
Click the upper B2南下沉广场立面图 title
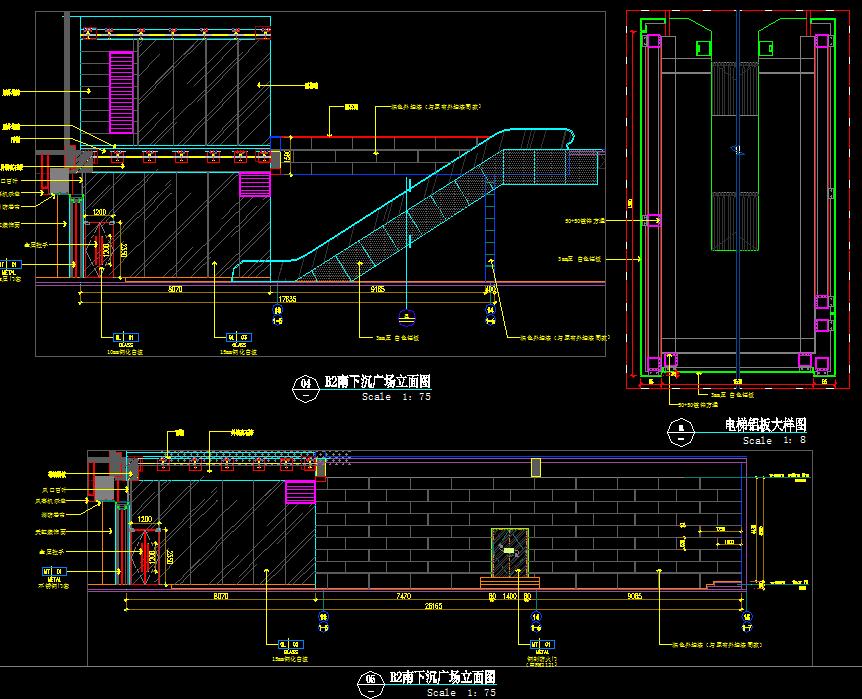click(377, 382)
